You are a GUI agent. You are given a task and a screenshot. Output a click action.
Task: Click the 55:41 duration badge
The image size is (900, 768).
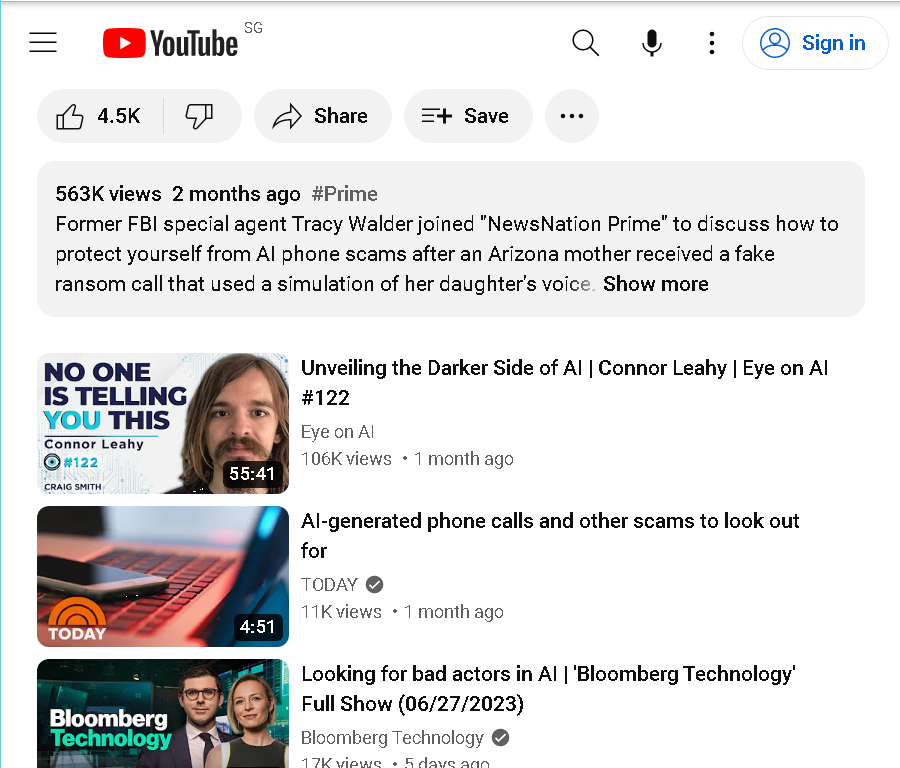coord(252,474)
